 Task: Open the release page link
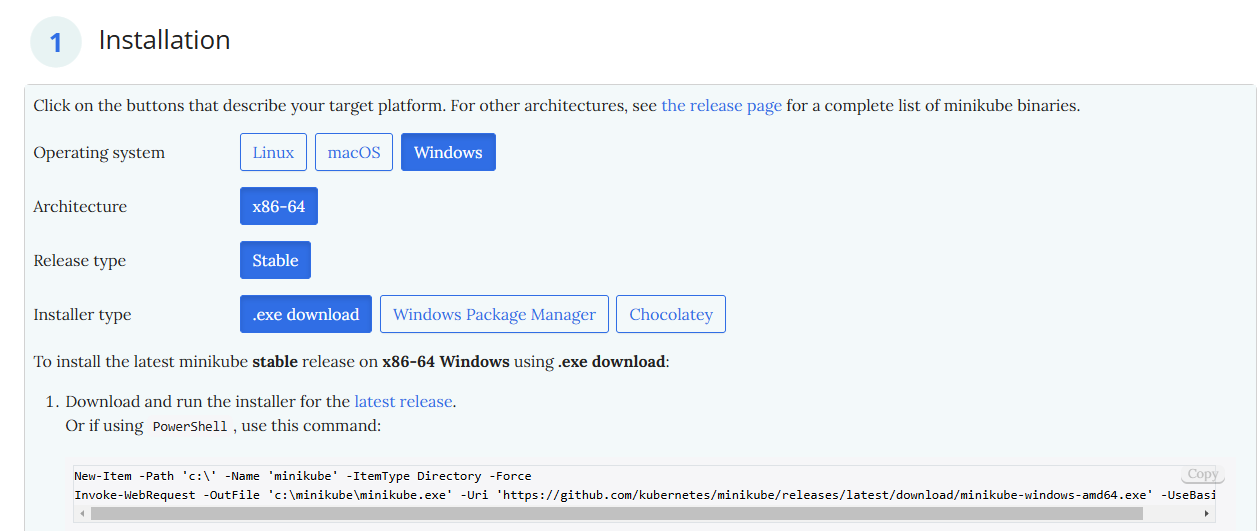click(x=722, y=105)
